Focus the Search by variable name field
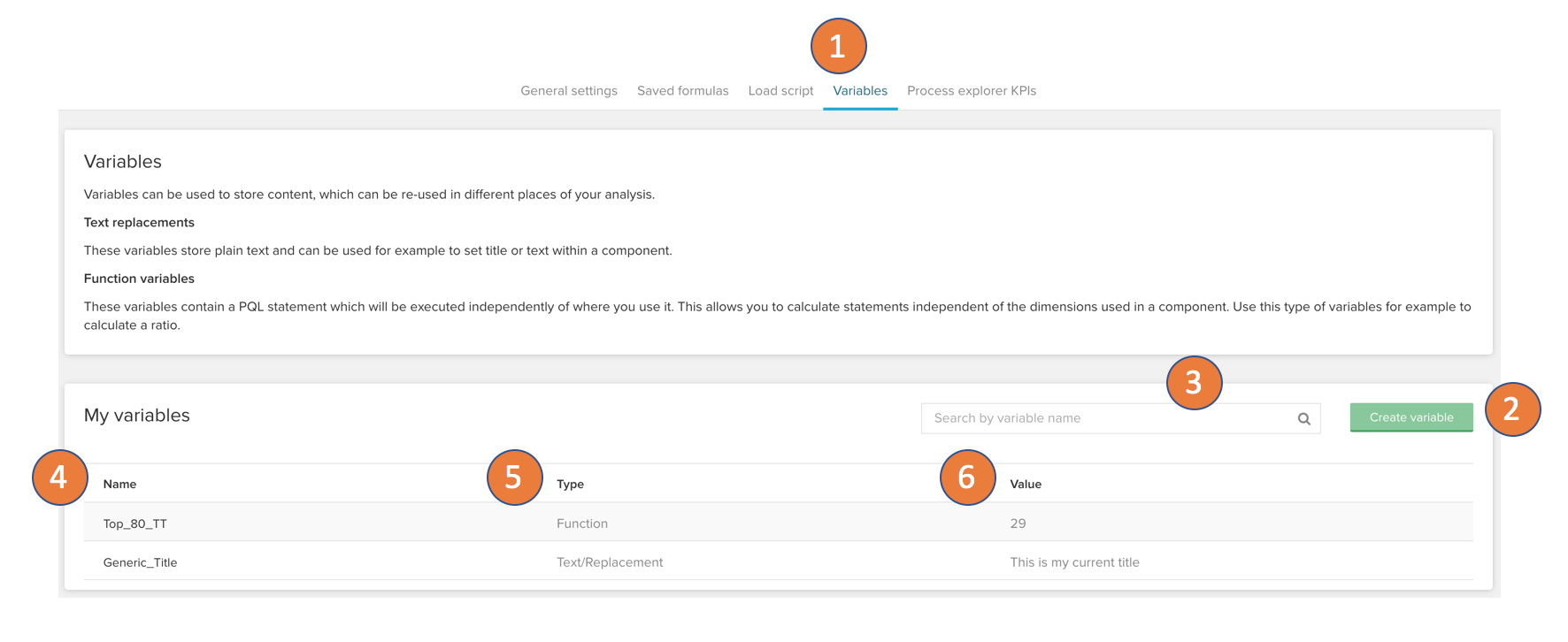 [1106, 418]
